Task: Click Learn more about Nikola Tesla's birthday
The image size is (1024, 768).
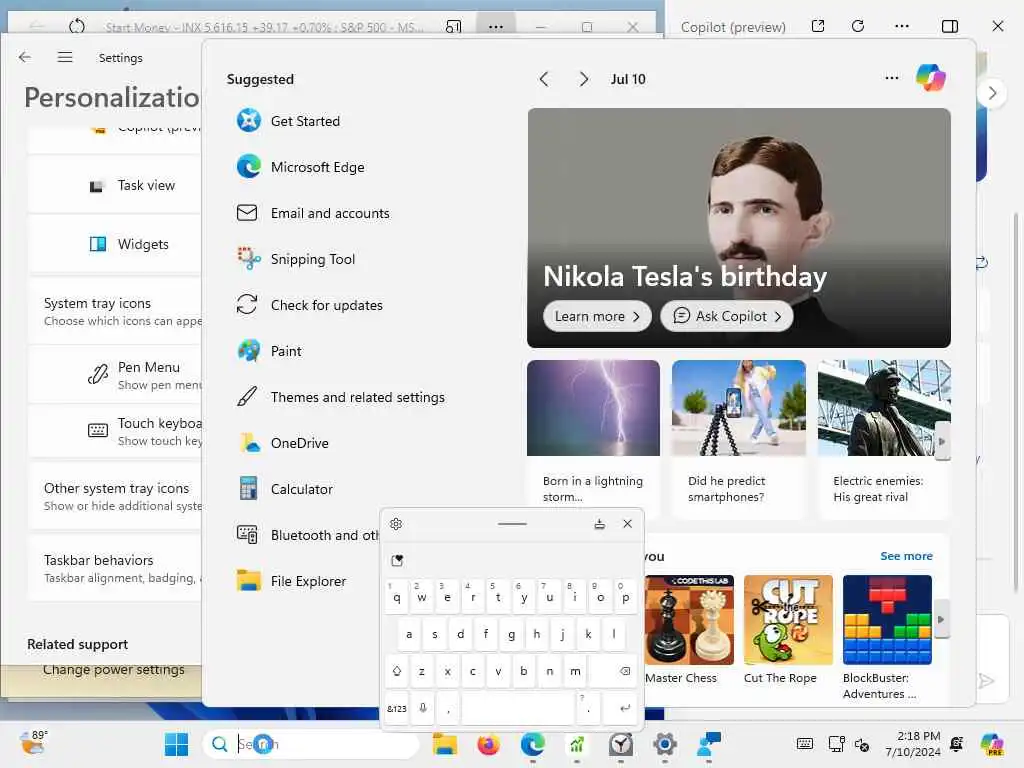Action: tap(597, 316)
